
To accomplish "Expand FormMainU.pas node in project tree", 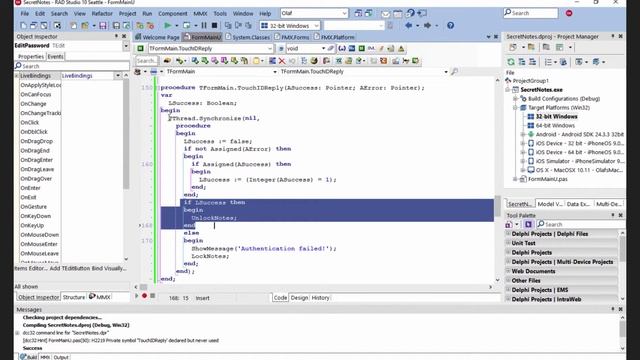I will (x=515, y=179).
